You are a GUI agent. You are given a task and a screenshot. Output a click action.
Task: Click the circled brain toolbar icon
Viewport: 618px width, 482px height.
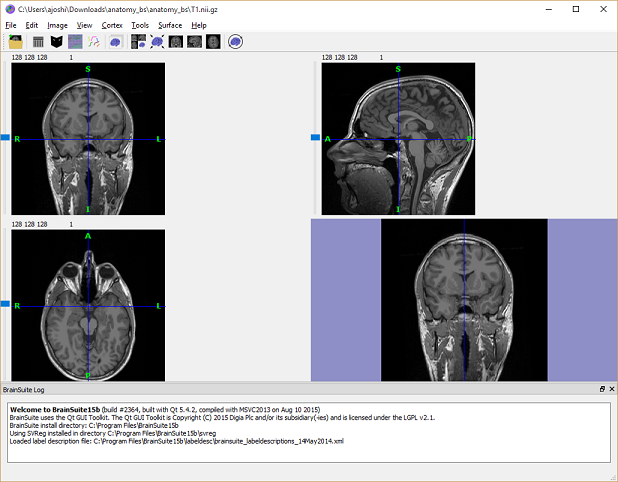pyautogui.click(x=235, y=42)
